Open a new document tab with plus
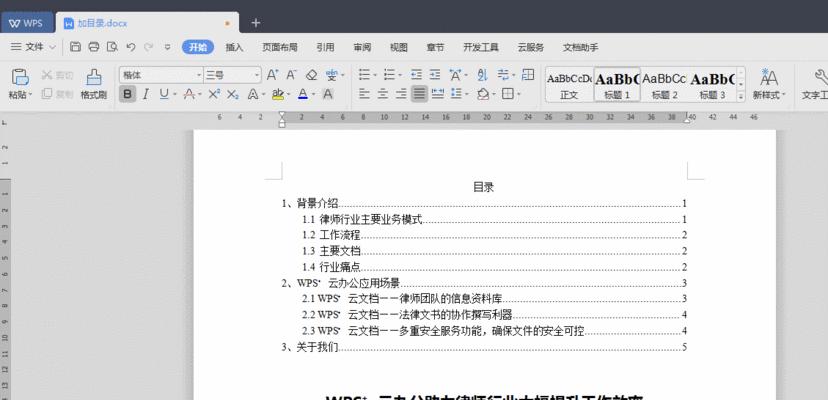This screenshot has width=828, height=400. click(x=256, y=23)
